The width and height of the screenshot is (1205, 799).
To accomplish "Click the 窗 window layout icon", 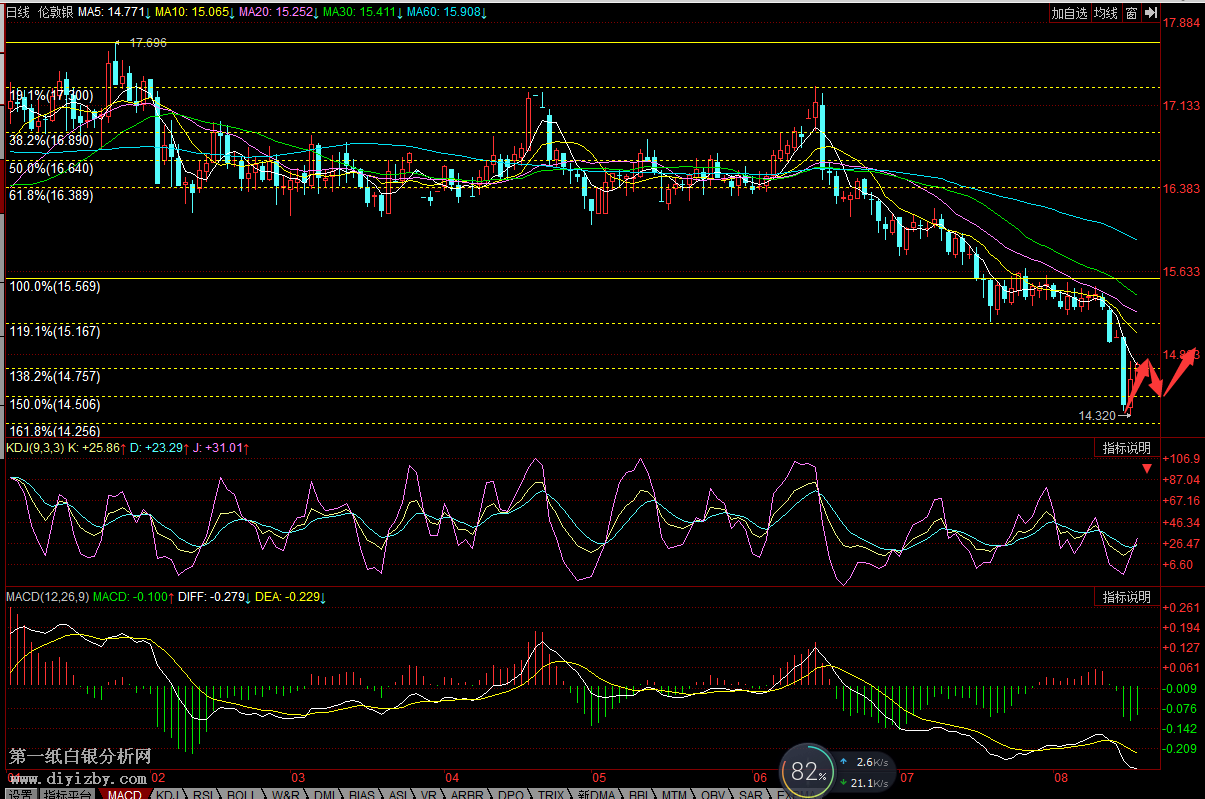I will coord(1130,13).
